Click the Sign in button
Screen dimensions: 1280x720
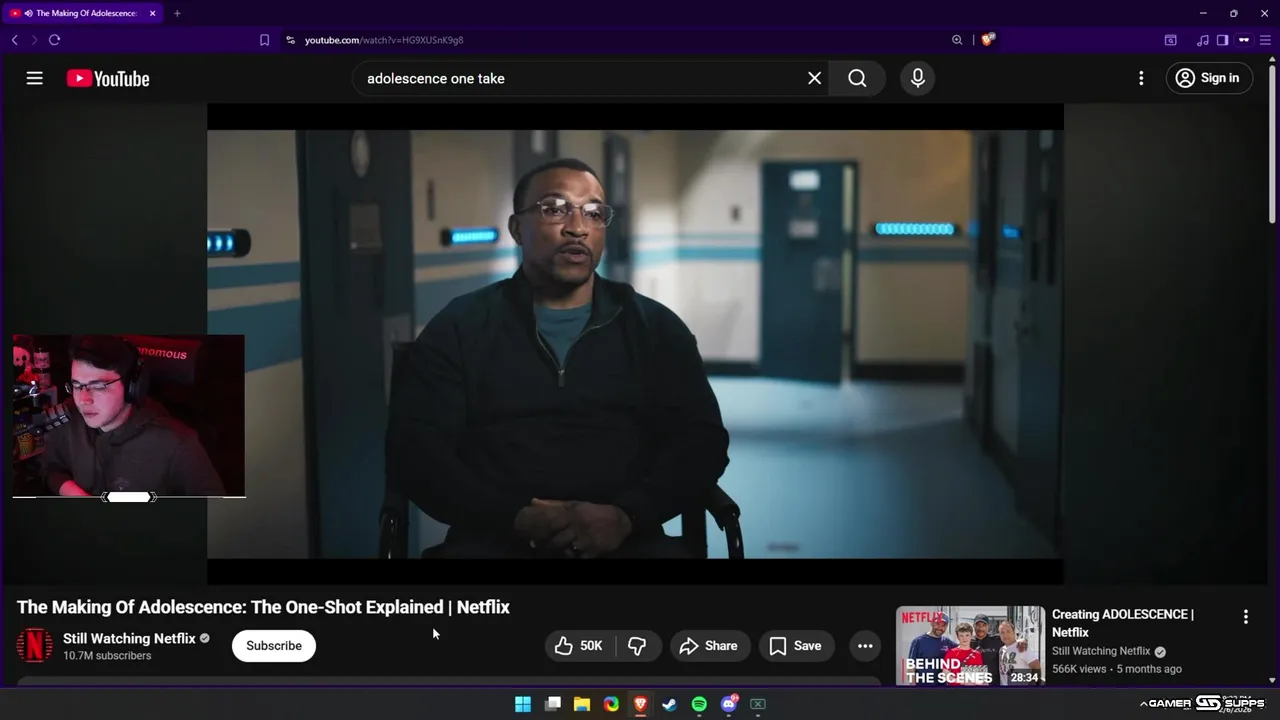click(1209, 78)
